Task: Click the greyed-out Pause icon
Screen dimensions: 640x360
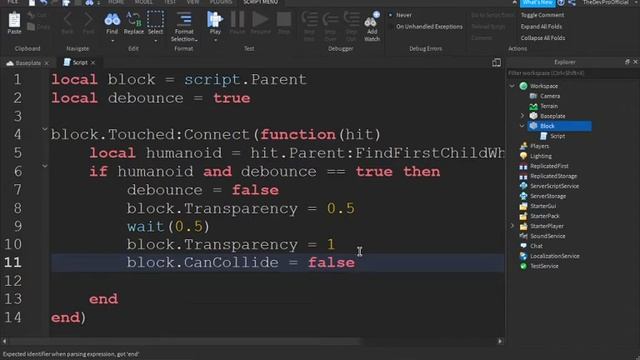Action: click(x=237, y=19)
